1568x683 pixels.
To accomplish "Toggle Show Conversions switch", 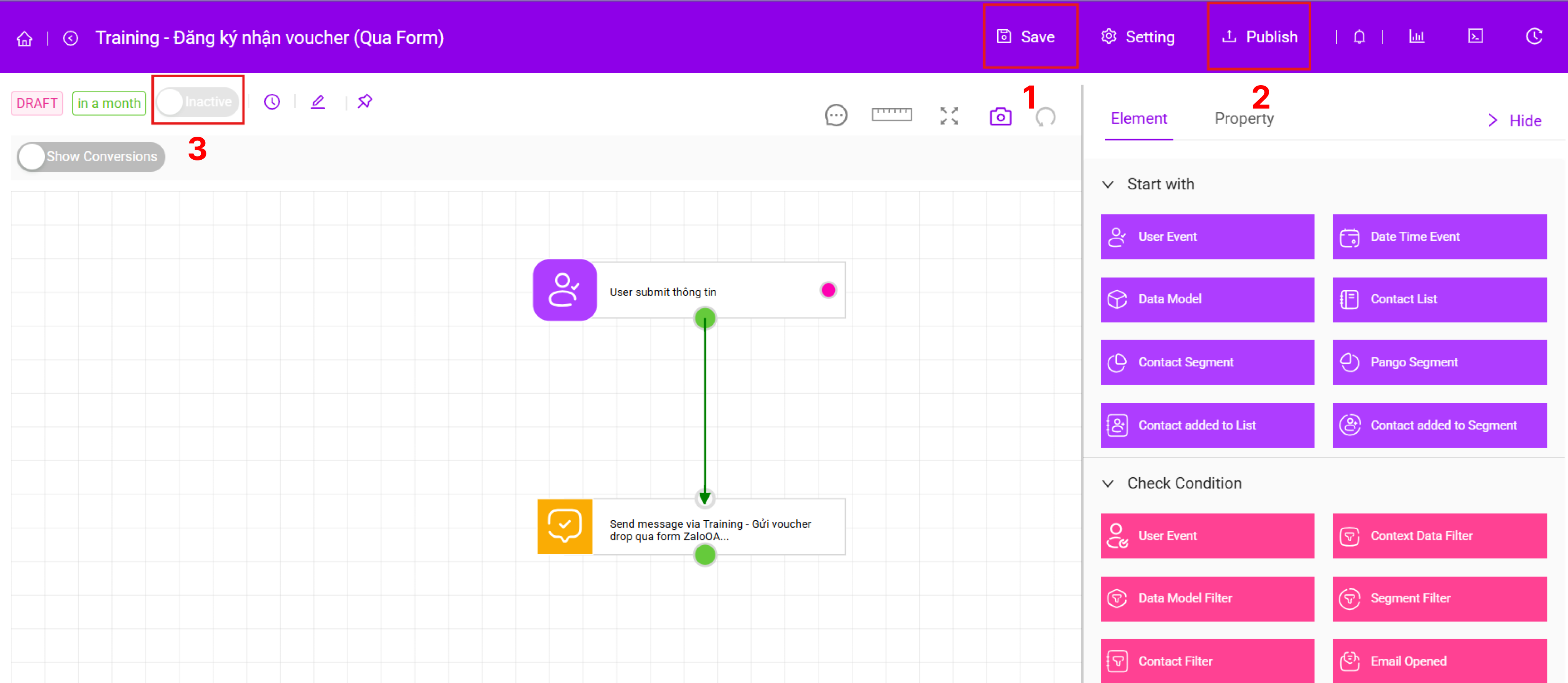I will click(x=91, y=156).
